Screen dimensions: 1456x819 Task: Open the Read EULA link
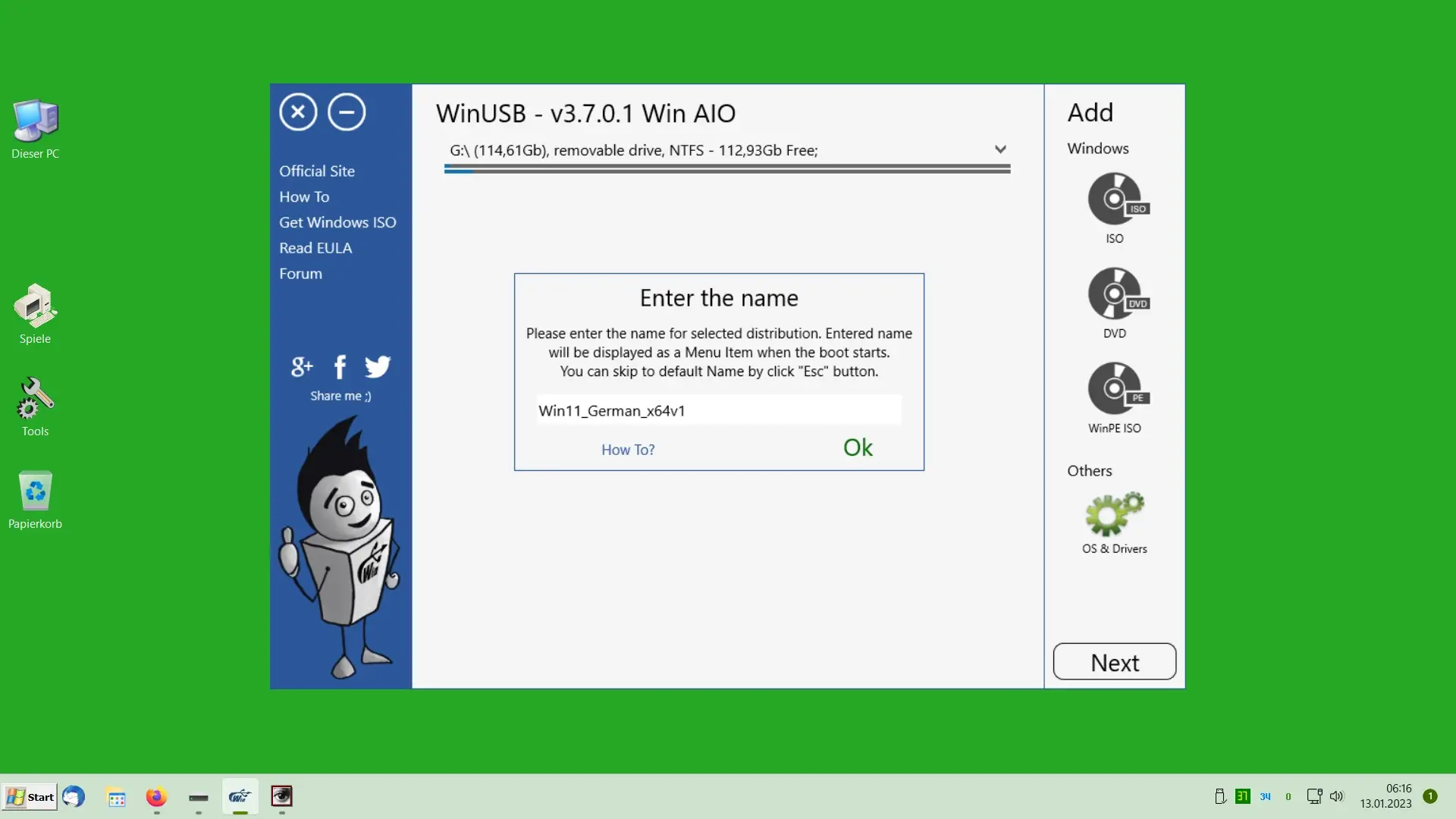pos(315,248)
